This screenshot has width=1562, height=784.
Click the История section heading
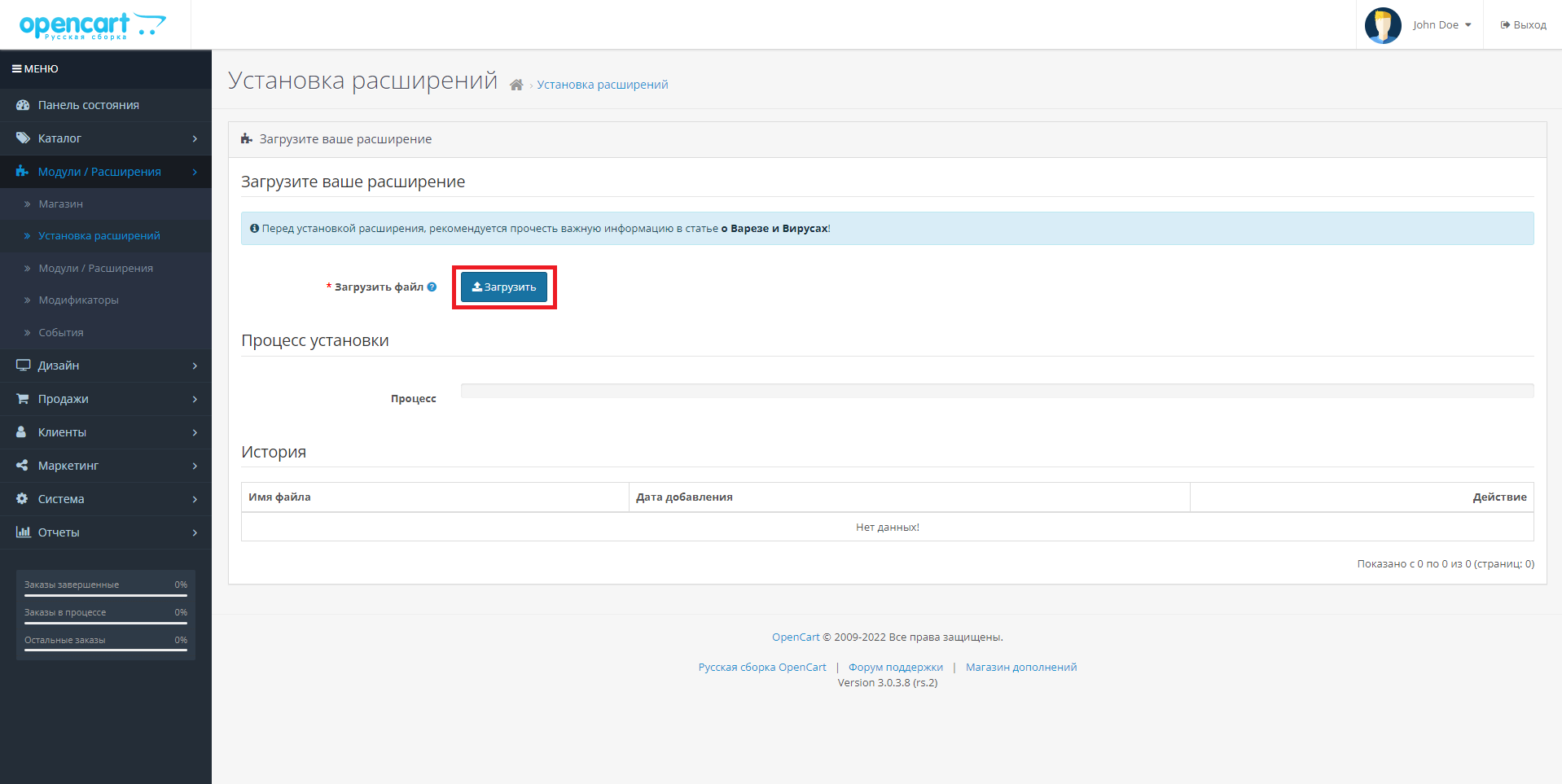click(274, 452)
